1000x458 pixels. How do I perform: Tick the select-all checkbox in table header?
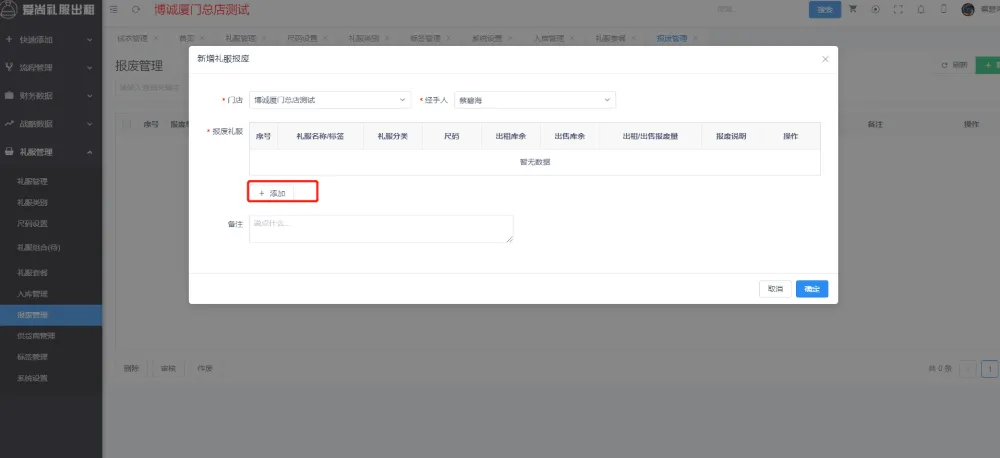click(x=126, y=124)
